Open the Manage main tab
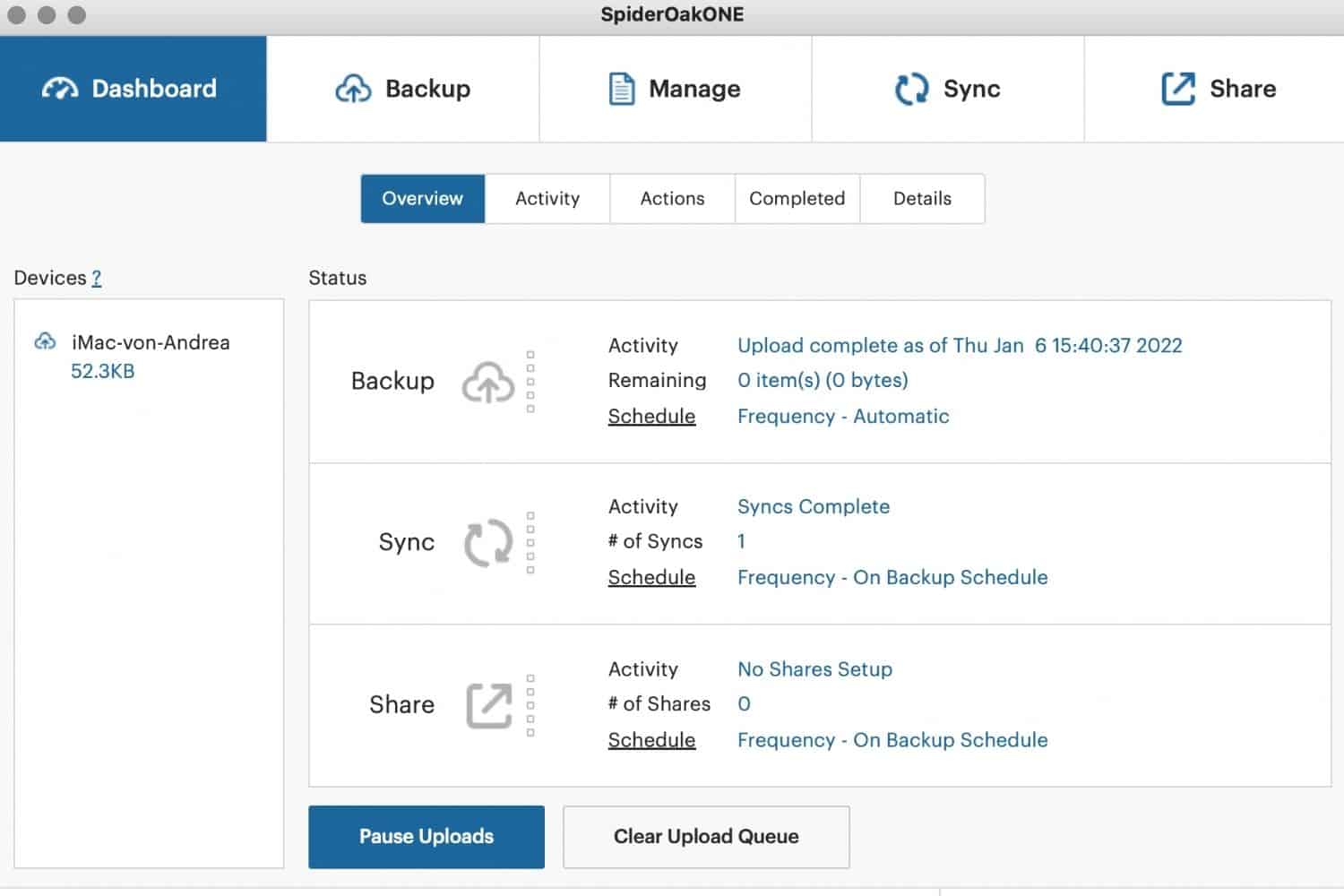The height and width of the screenshot is (896, 1344). pos(676,89)
